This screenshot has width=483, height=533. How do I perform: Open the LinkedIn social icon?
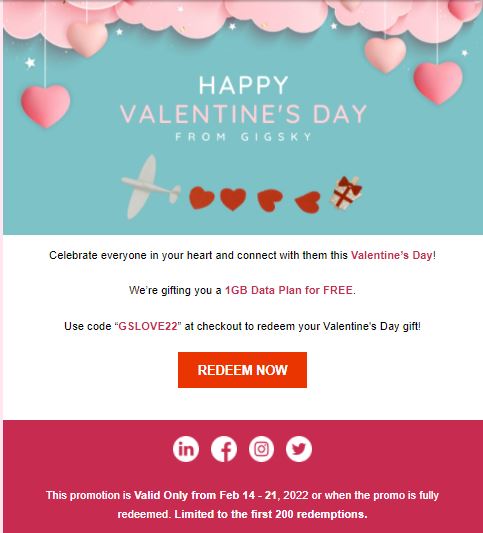point(186,449)
